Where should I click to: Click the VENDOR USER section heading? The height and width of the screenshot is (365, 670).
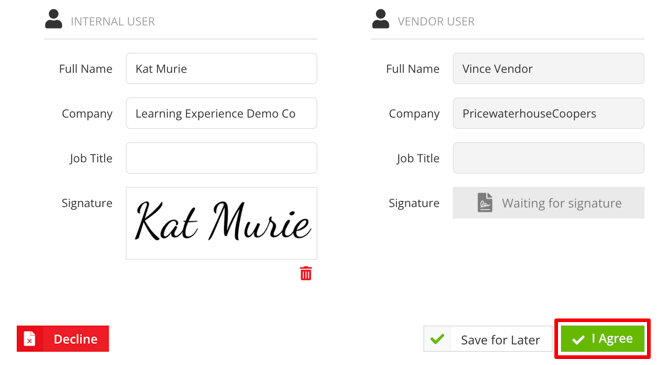436,21
